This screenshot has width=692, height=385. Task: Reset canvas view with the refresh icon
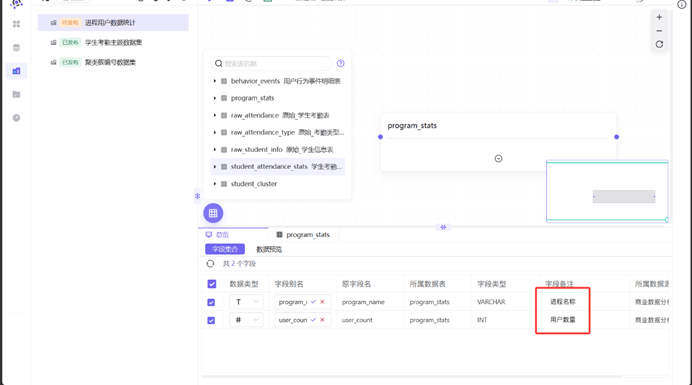[659, 44]
